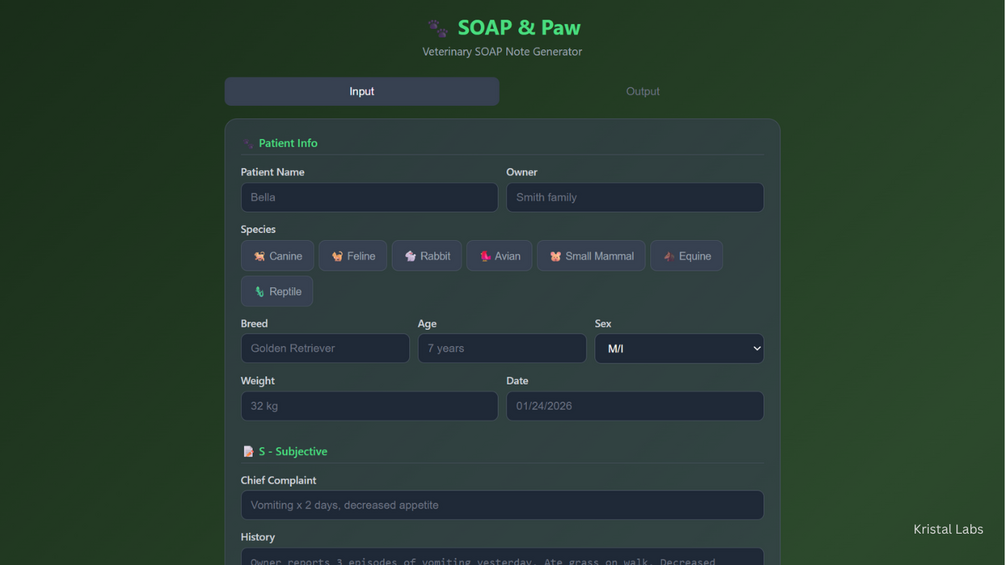
Task: Click the hamster icon on Small Mammal
Action: pos(555,257)
